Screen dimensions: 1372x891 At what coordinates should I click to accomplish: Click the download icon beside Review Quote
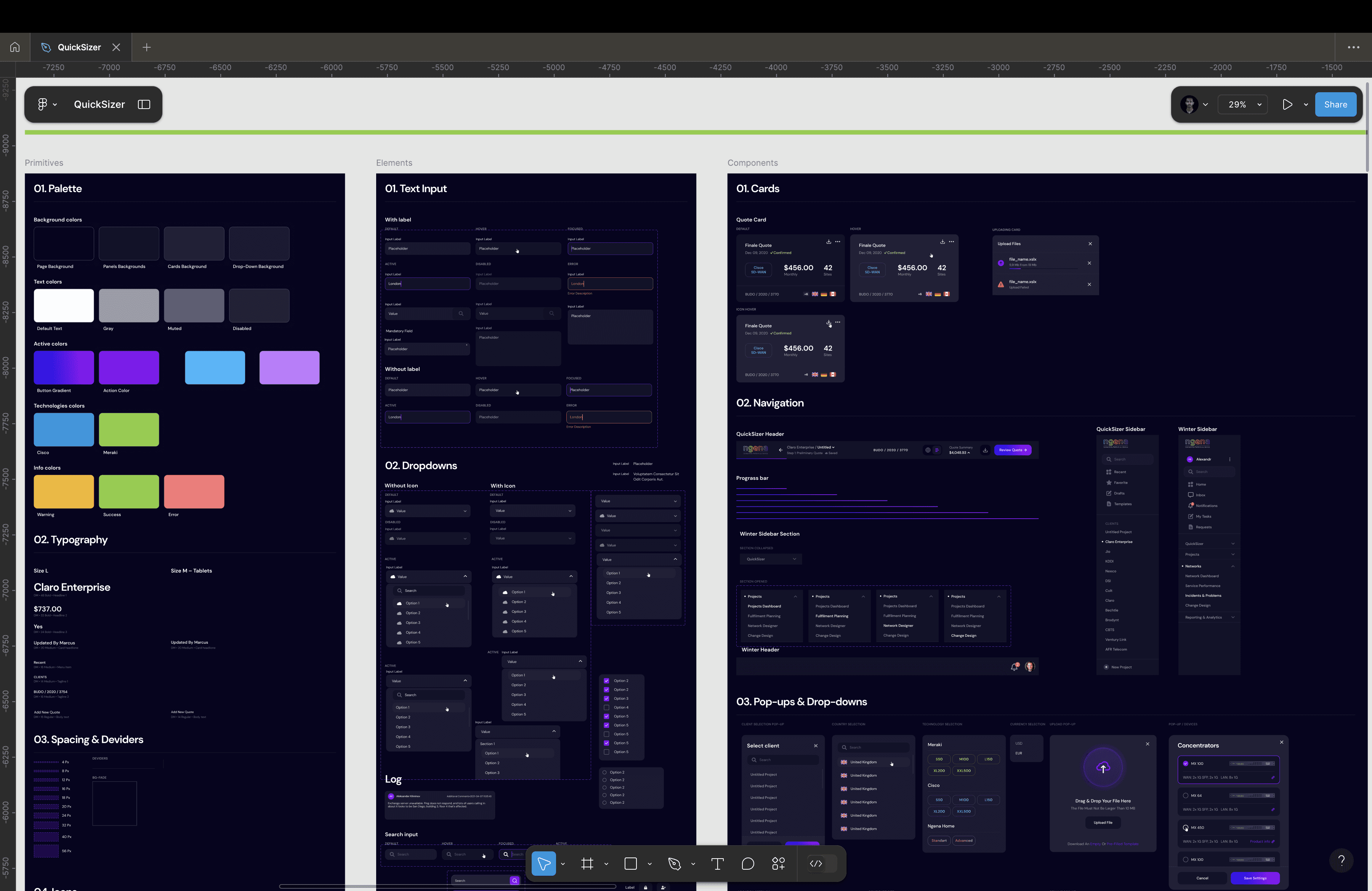click(x=985, y=450)
